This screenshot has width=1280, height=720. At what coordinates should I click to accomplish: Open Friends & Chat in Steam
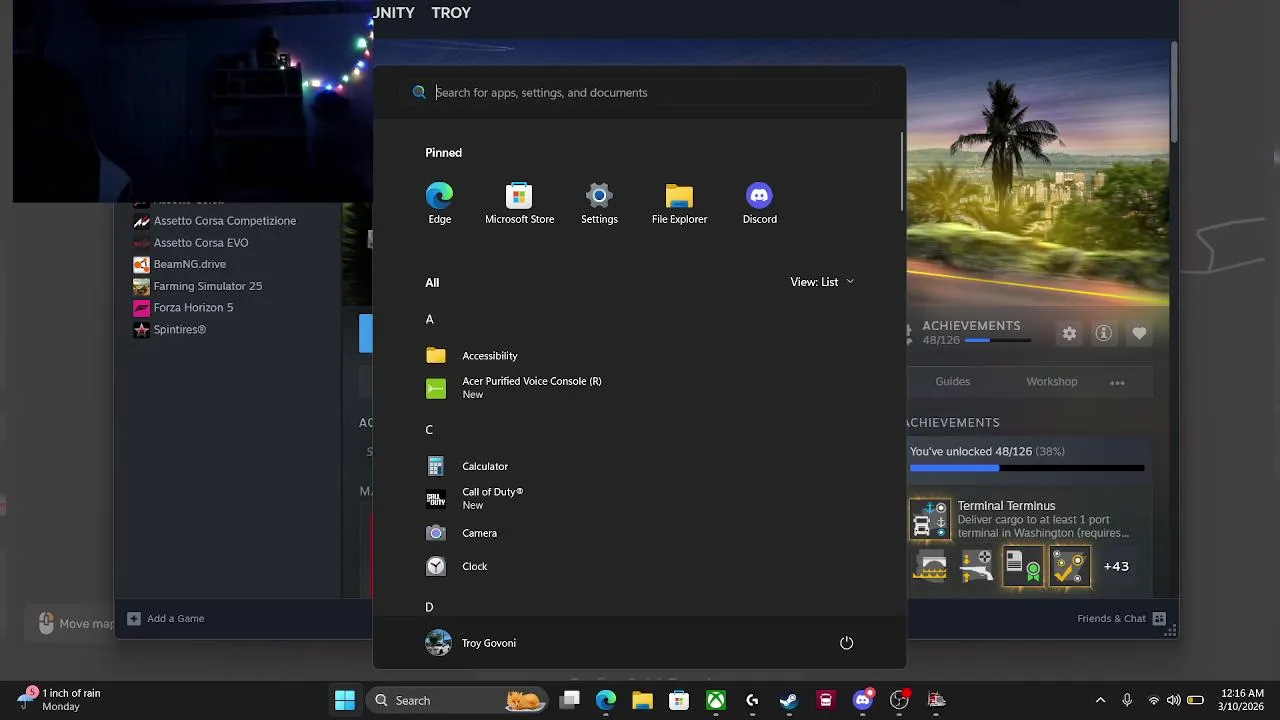[x=1121, y=619]
